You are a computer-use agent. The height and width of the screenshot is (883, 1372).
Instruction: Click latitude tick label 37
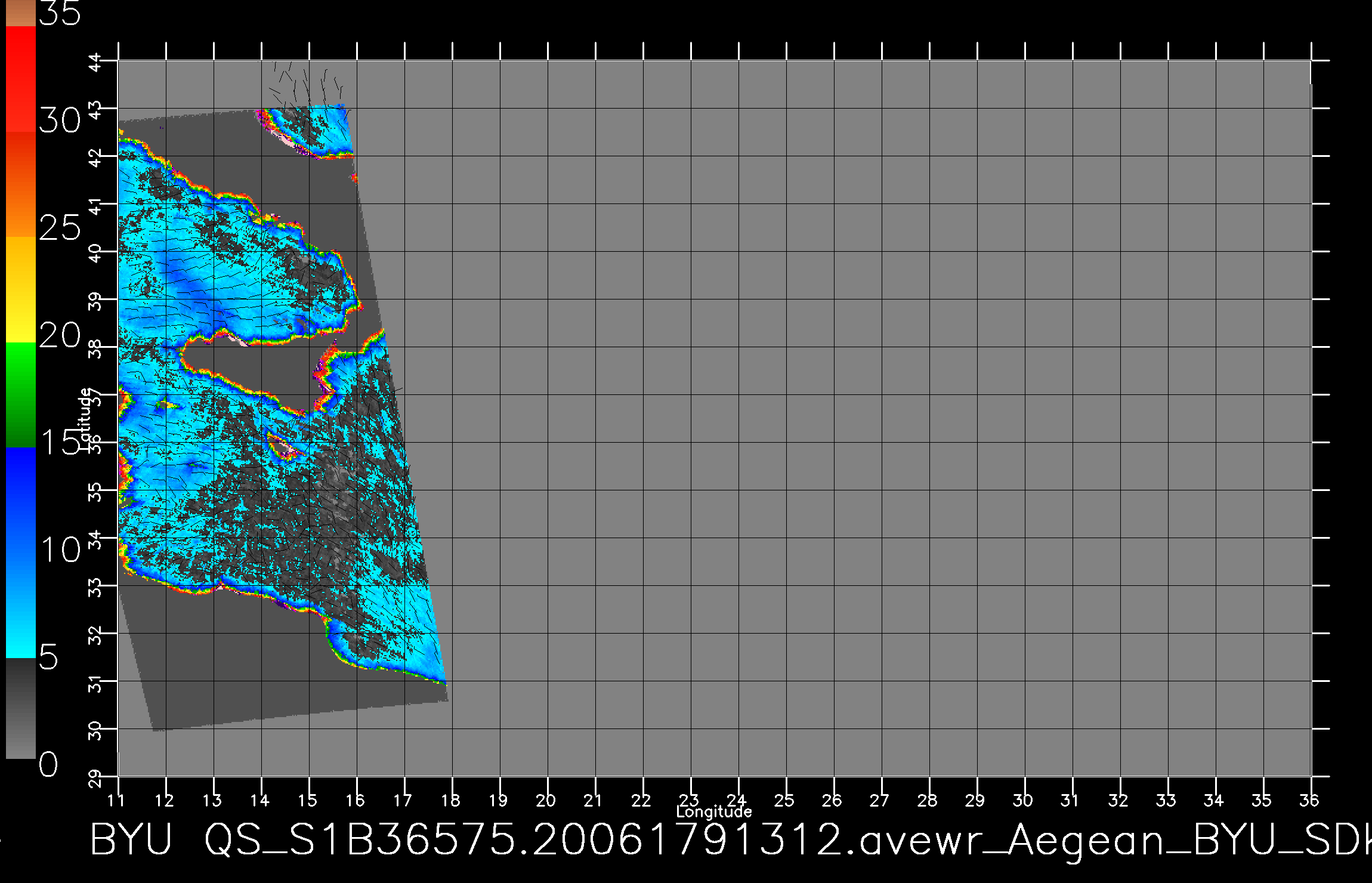pyautogui.click(x=96, y=396)
